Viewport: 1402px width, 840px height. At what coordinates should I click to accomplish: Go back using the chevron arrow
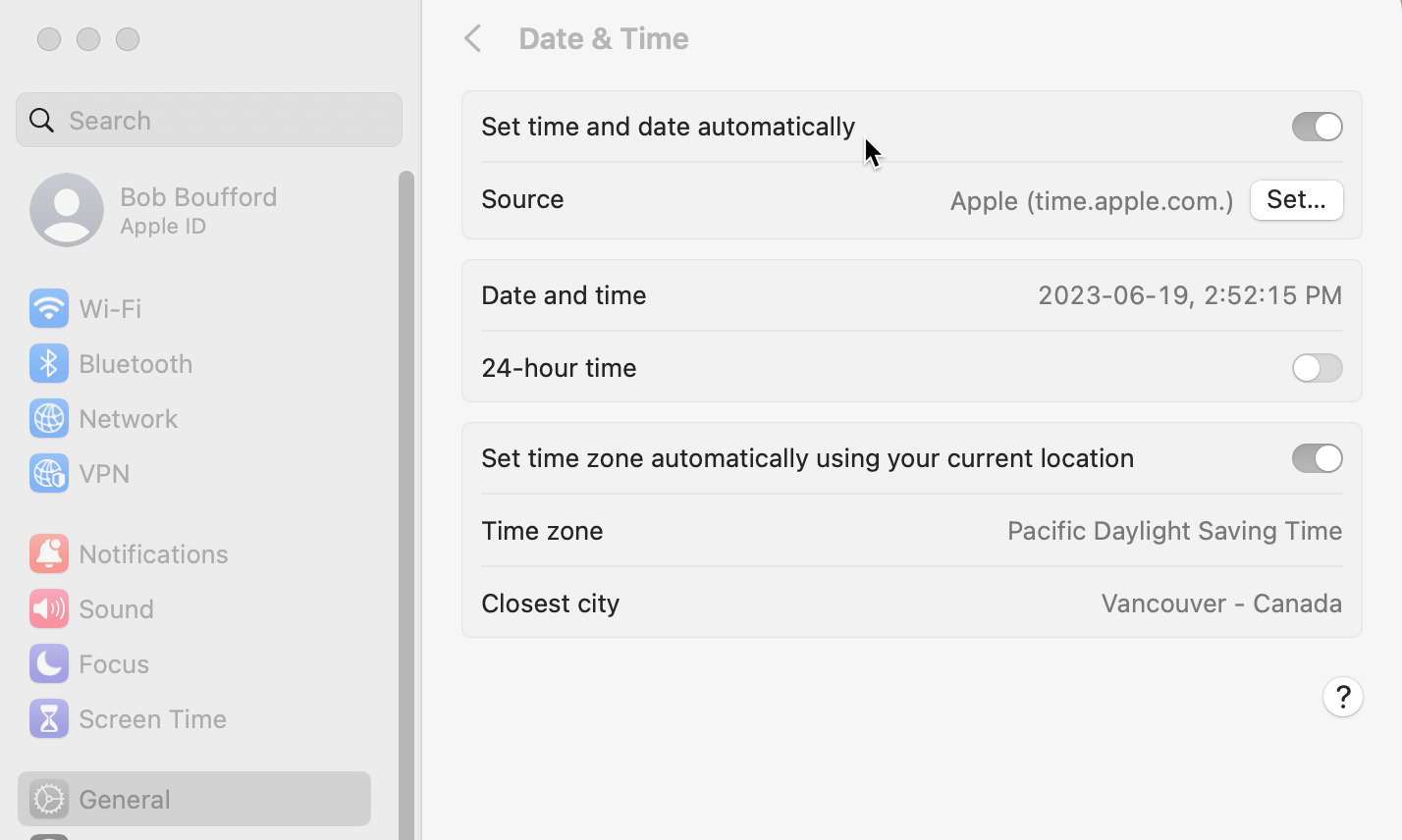click(x=473, y=38)
